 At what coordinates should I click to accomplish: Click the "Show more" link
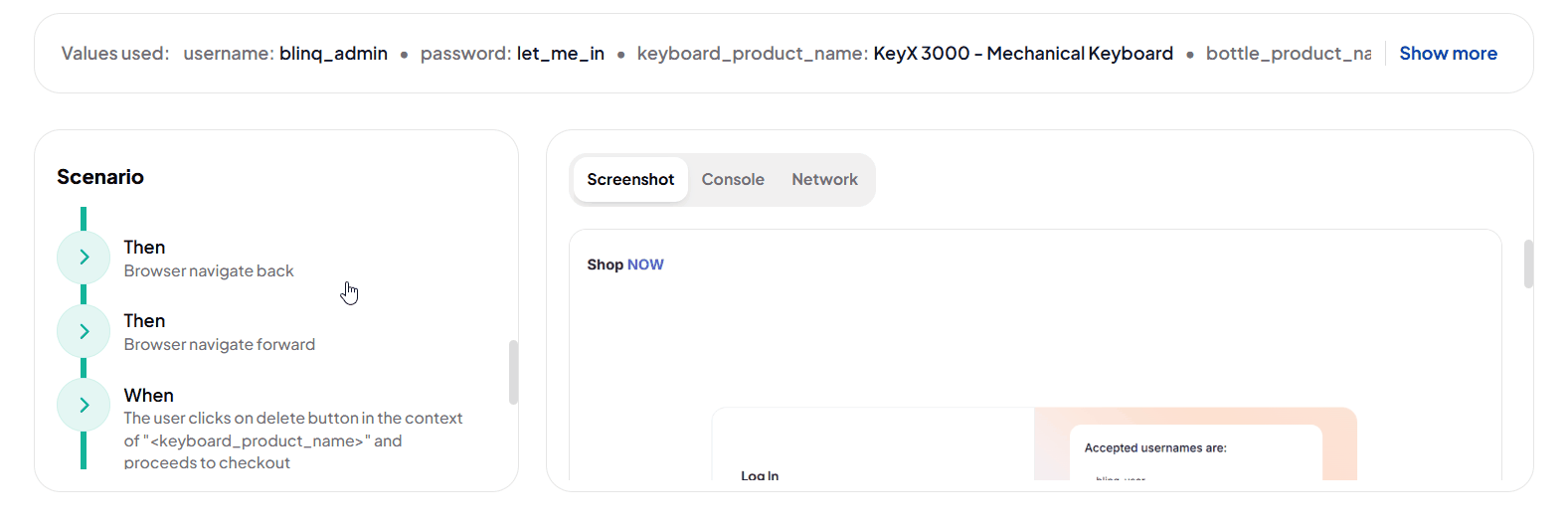coord(1448,54)
